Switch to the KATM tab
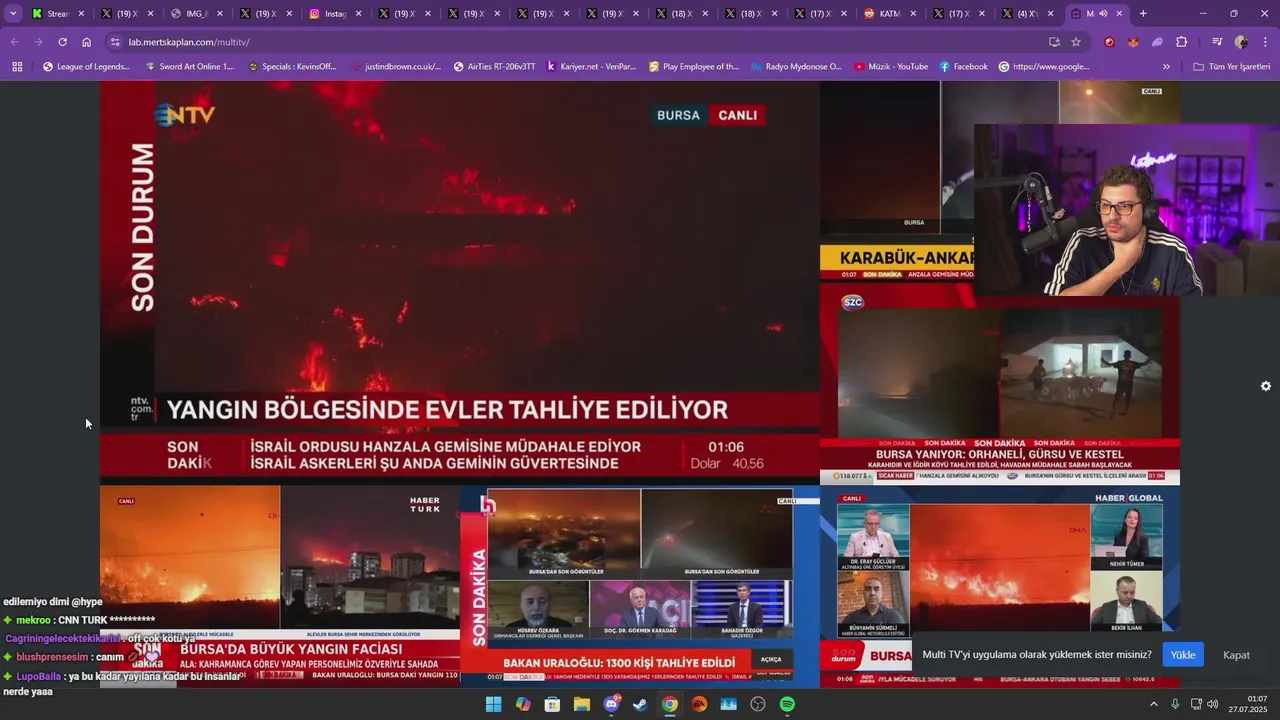1280x720 pixels. 888,14
